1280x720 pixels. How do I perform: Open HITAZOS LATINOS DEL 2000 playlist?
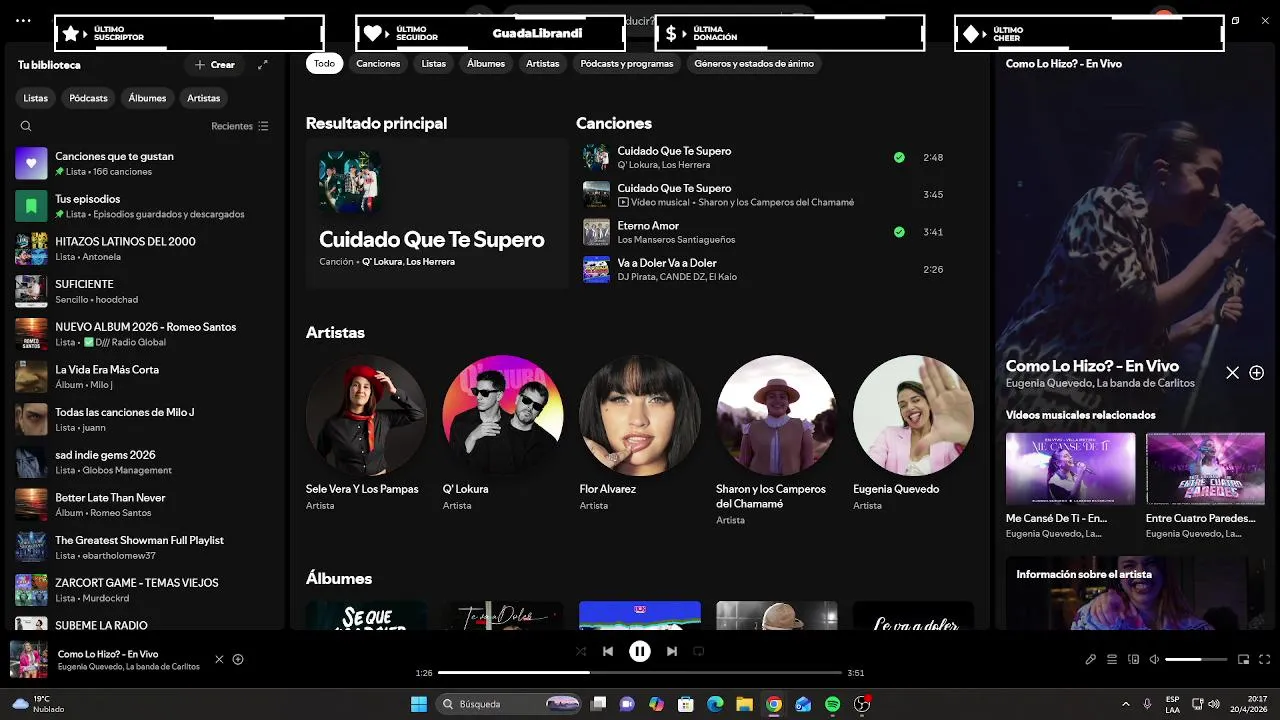(x=145, y=248)
